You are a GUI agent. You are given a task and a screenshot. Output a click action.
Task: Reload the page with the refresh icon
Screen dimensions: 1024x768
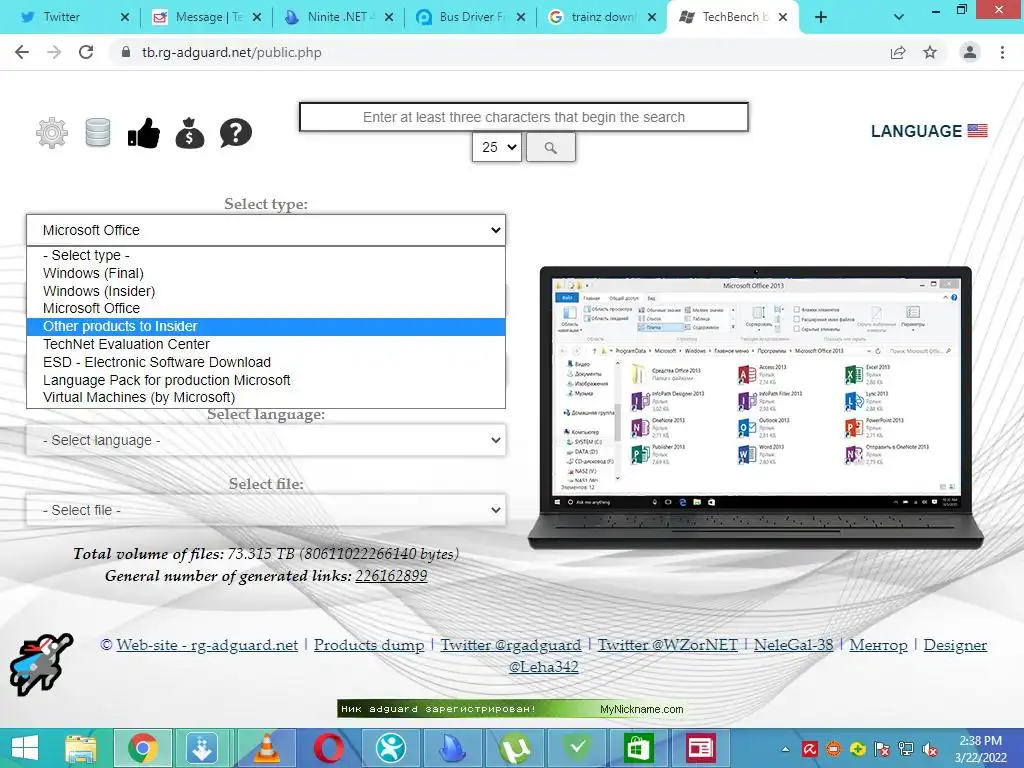[x=86, y=52]
